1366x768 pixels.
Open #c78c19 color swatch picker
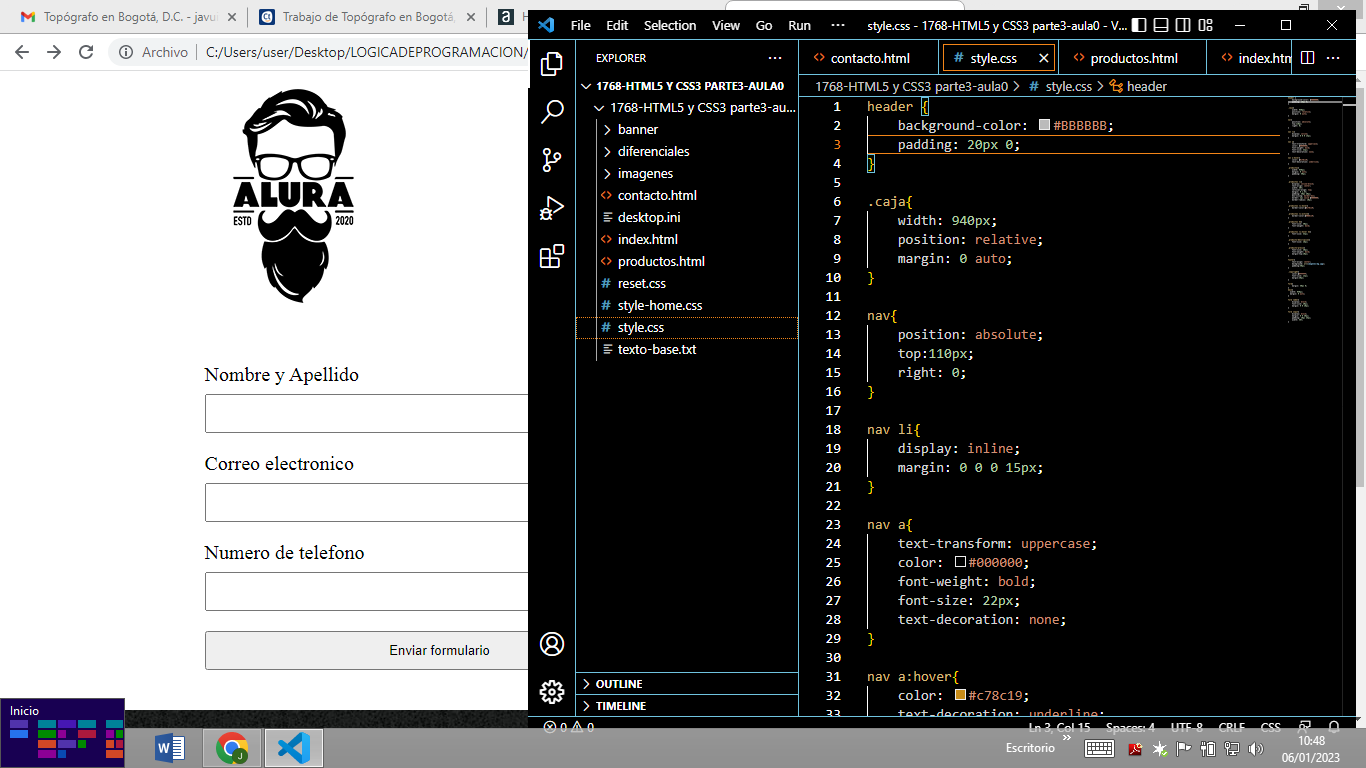(x=960, y=696)
